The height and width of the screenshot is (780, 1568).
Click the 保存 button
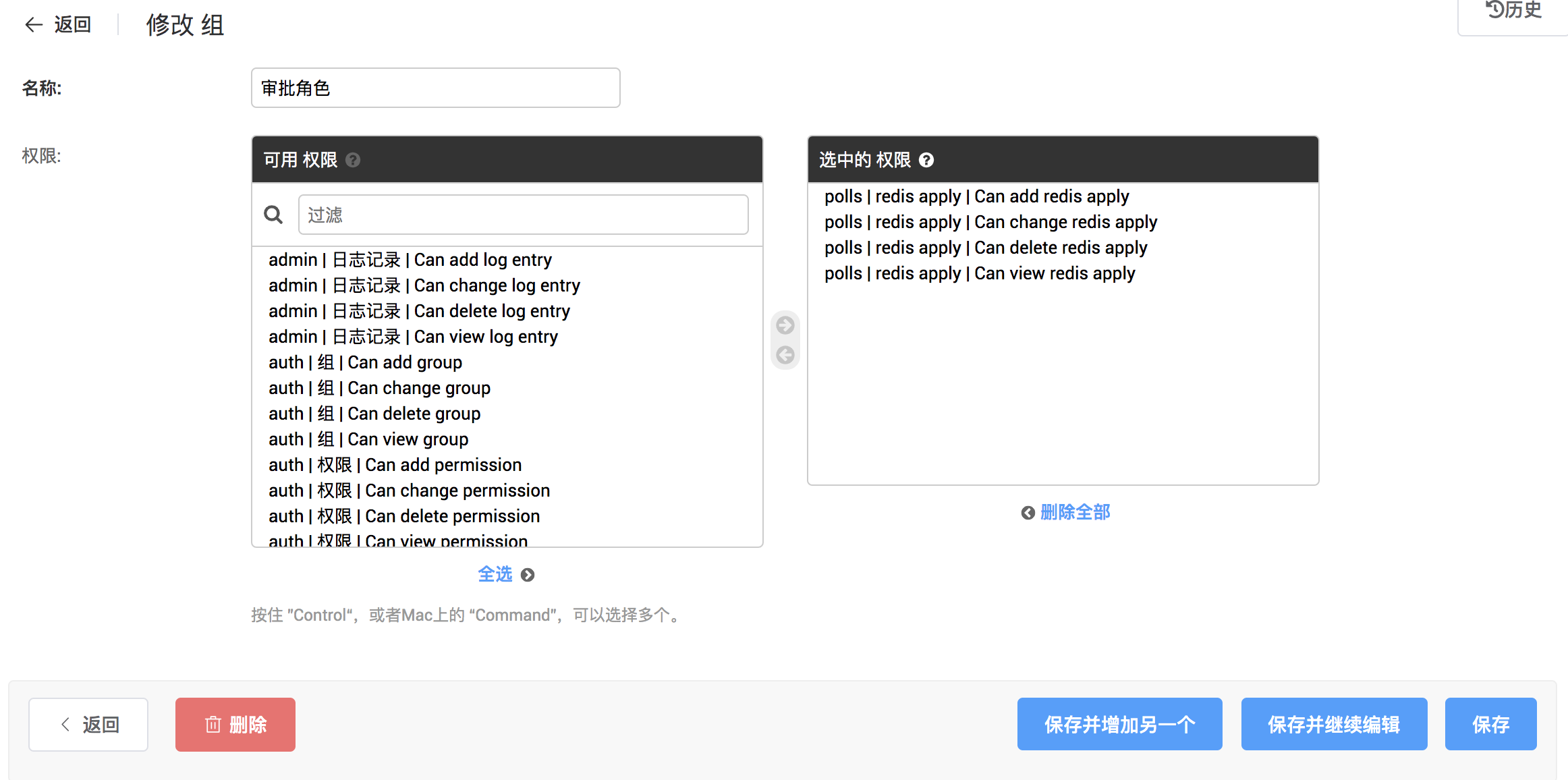tap(1490, 725)
